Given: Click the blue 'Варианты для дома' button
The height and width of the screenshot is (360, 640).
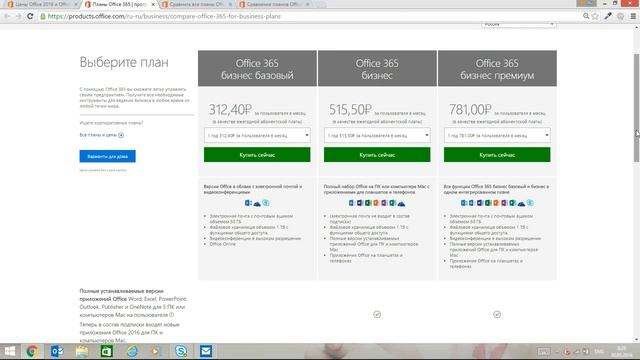Looking at the screenshot, I should 107,156.
